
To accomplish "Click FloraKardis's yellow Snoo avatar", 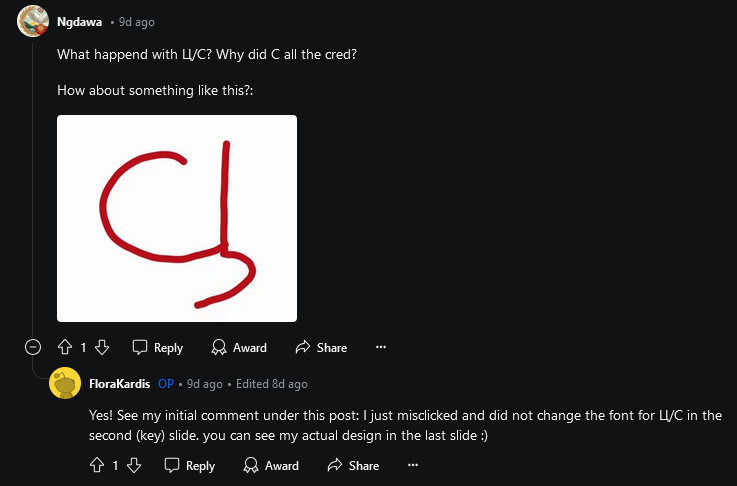I will tap(65, 383).
